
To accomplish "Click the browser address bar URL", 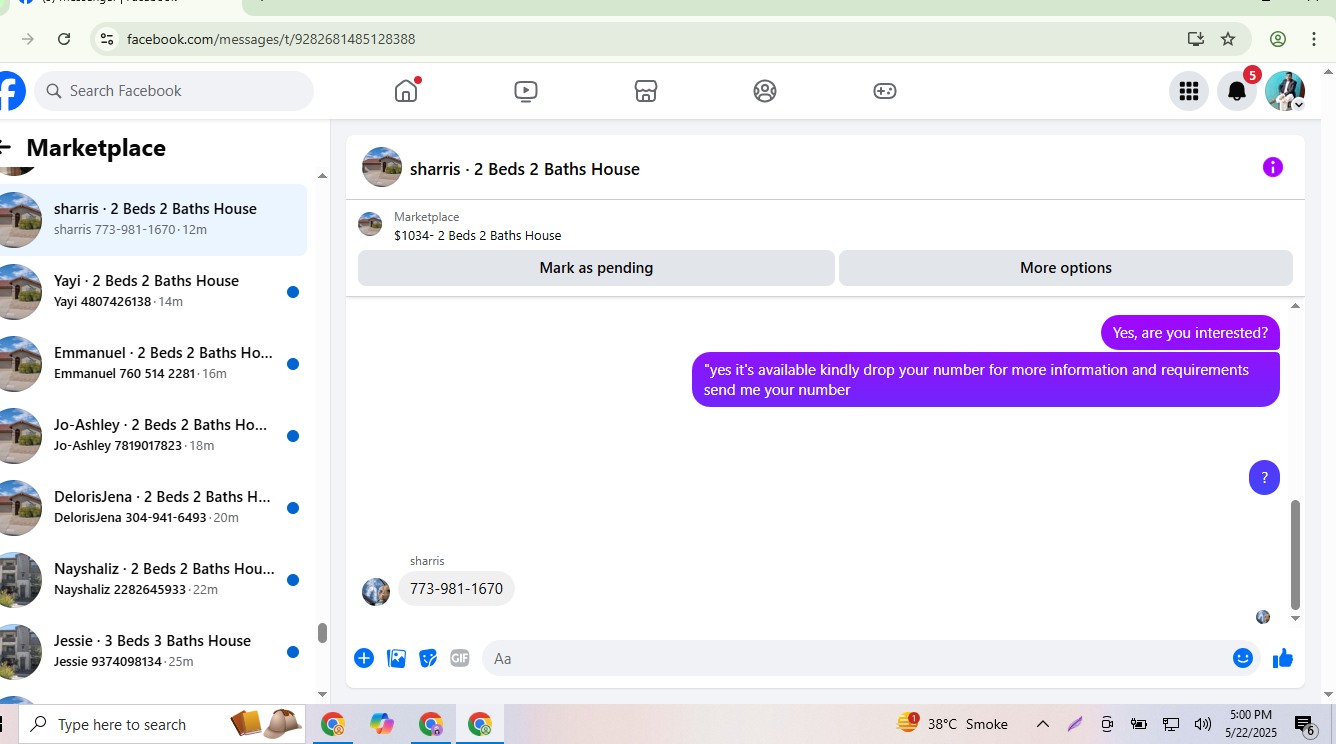I will coord(271,39).
